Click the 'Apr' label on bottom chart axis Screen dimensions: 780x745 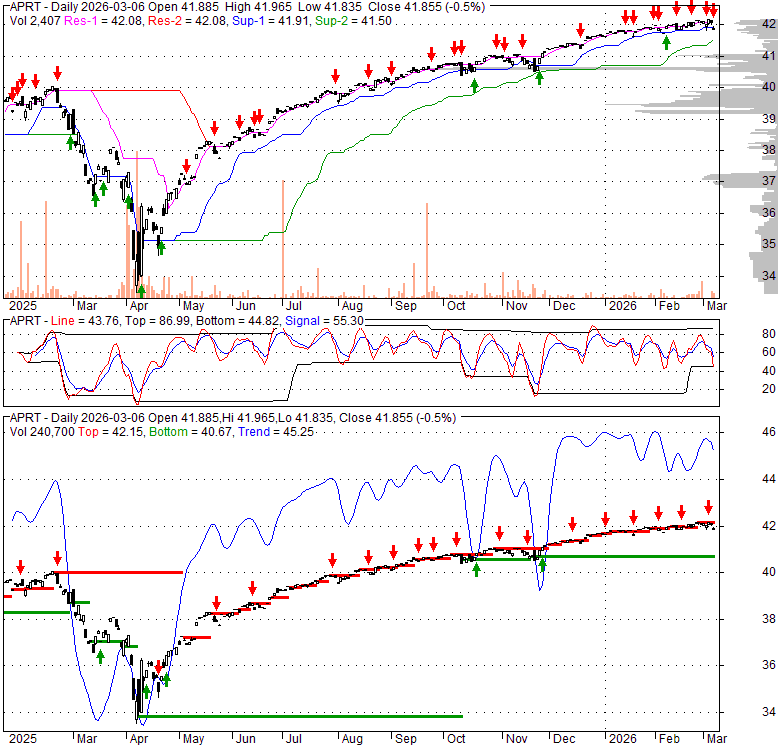click(138, 739)
